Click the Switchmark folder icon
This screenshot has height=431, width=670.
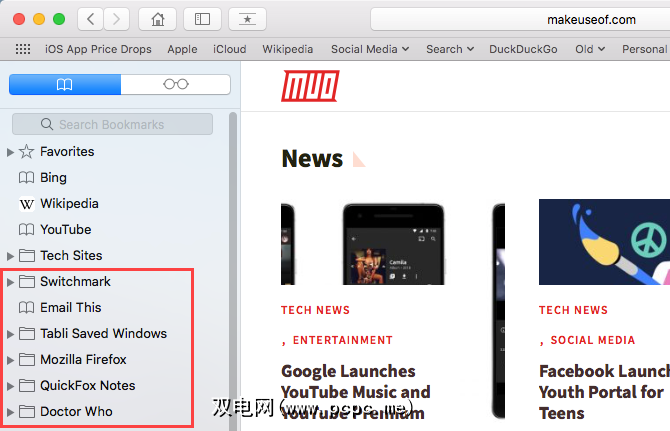pos(27,282)
